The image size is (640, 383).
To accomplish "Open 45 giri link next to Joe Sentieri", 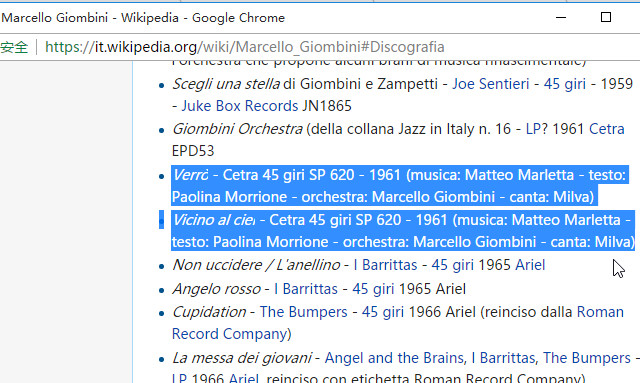I will tap(564, 84).
